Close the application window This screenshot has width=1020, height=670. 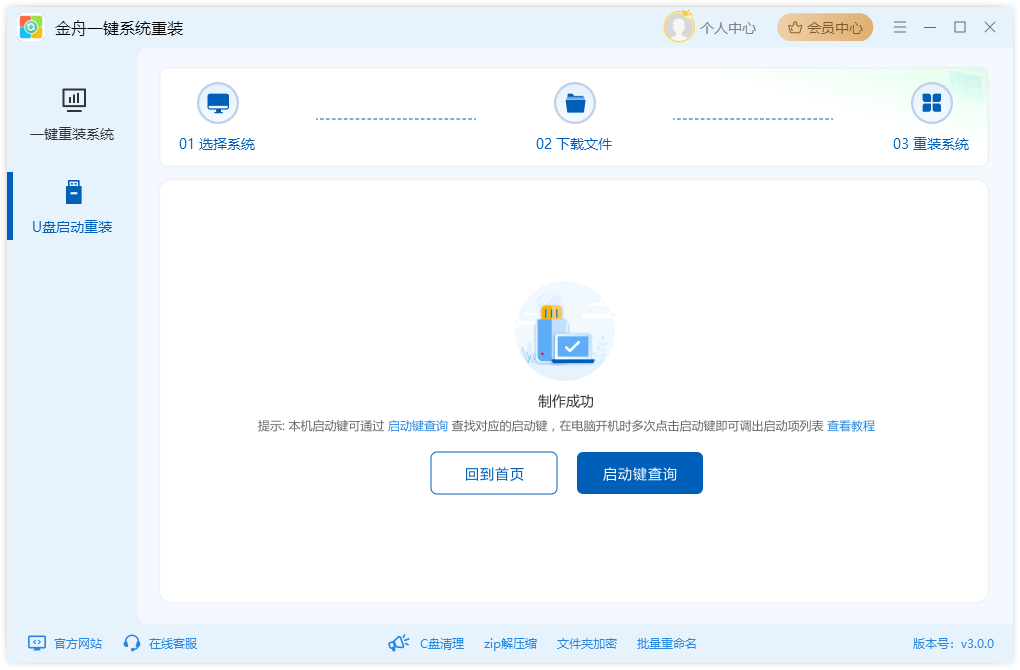pyautogui.click(x=989, y=27)
